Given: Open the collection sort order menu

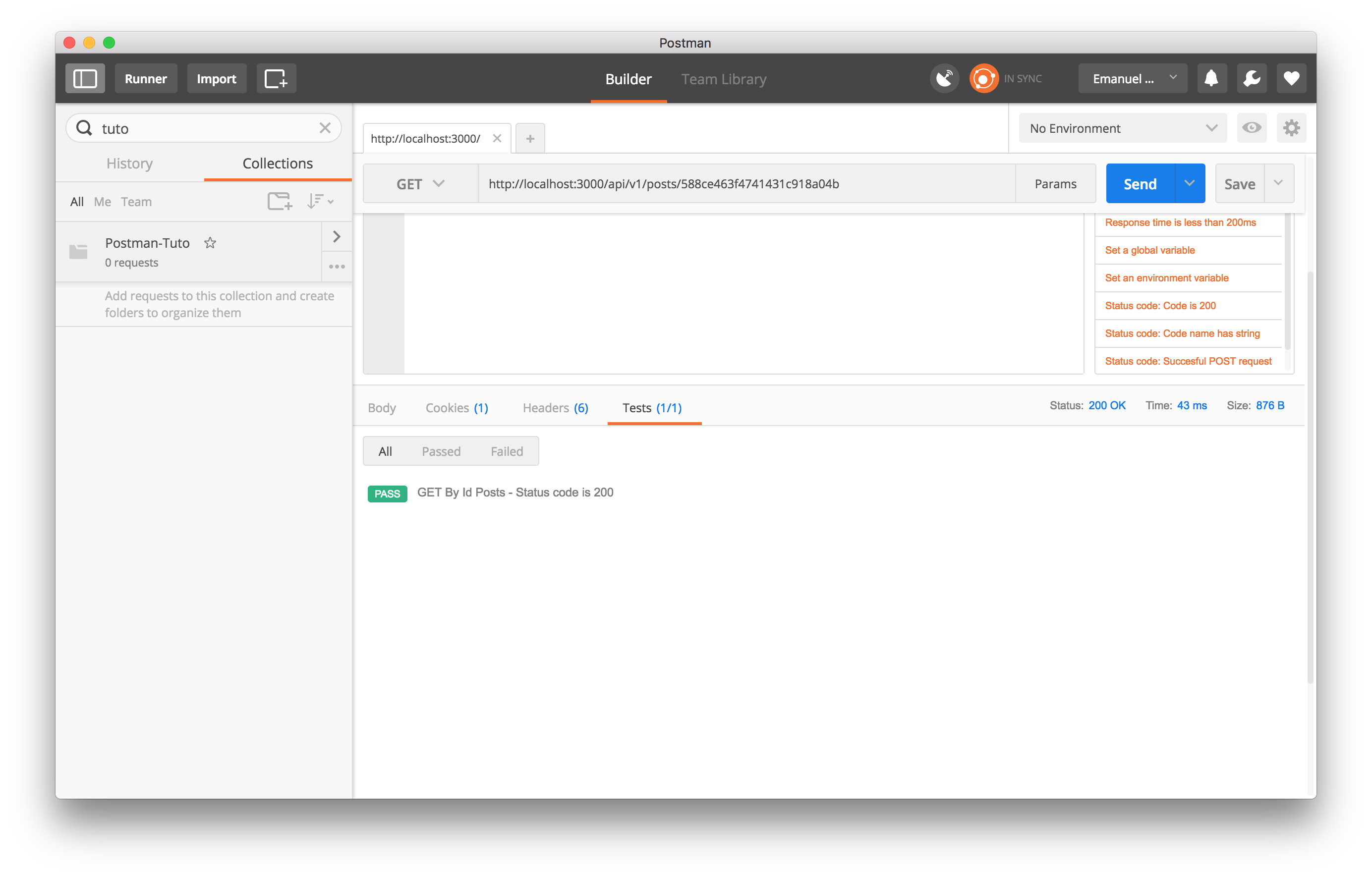Looking at the screenshot, I should (x=320, y=201).
